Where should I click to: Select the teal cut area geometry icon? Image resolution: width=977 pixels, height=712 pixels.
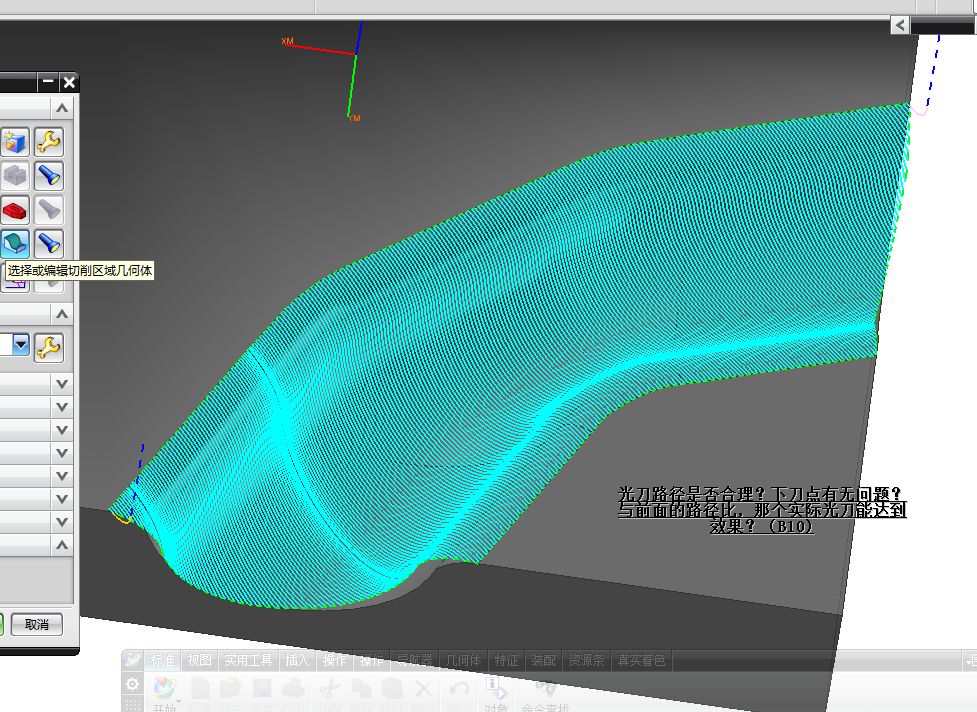tap(15, 244)
